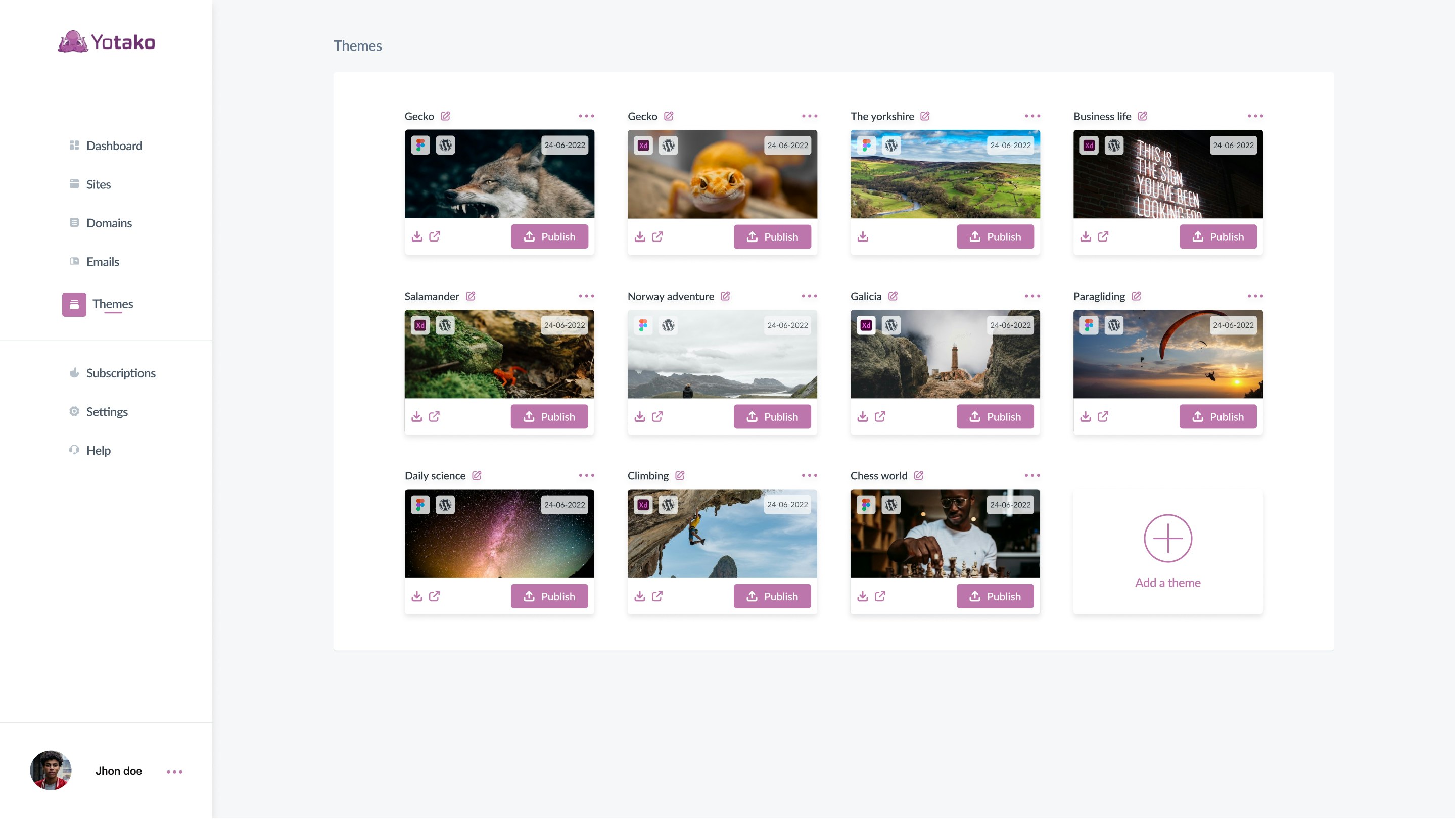This screenshot has height=819, width=1456.
Task: Download The yorkshire theme
Action: click(863, 236)
